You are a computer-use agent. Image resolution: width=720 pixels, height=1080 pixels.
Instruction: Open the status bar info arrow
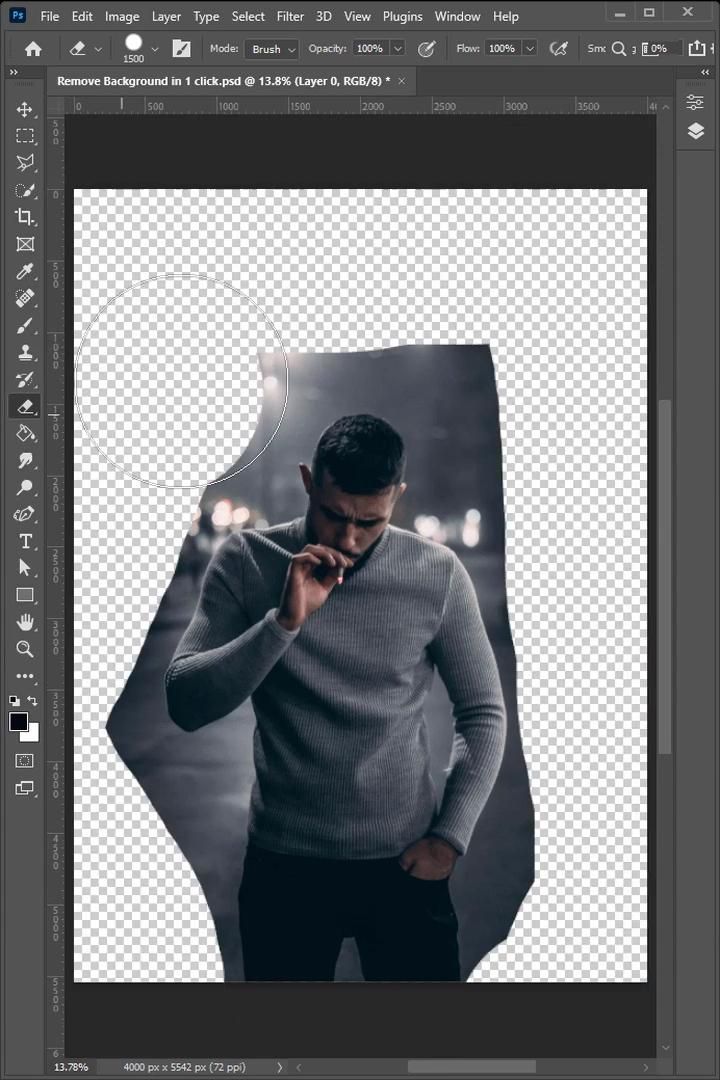click(x=280, y=1067)
